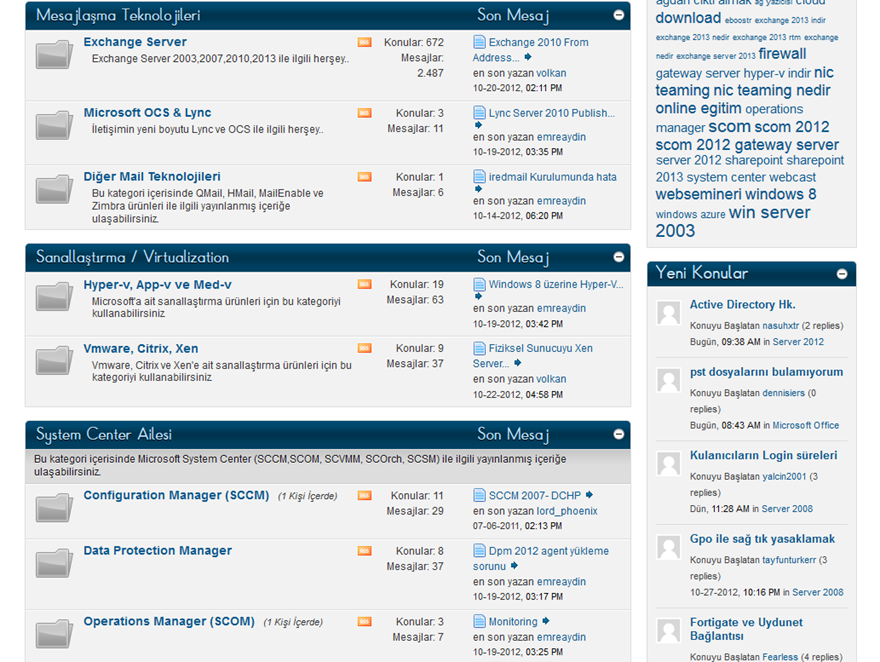Open RSS feed for Data Protection Manager
Viewport: 880px width, 662px height.
pyautogui.click(x=364, y=551)
